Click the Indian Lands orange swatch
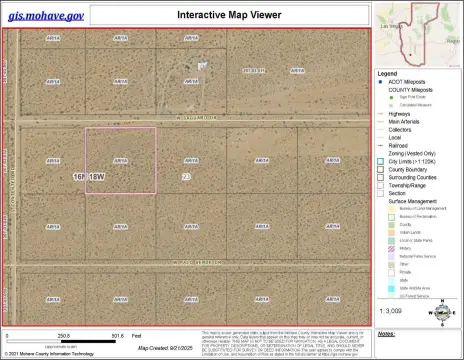 coord(391,233)
